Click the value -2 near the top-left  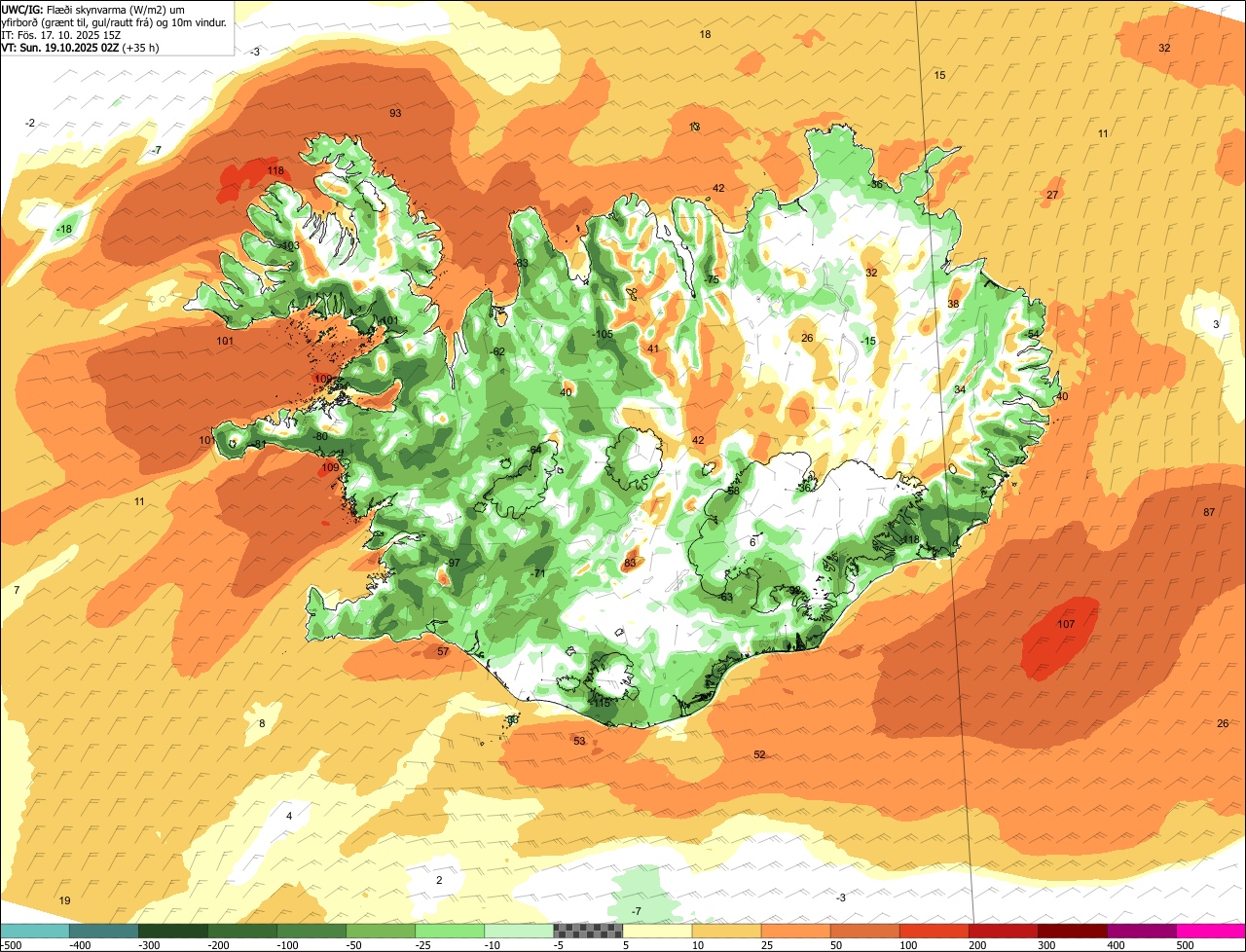pos(30,123)
